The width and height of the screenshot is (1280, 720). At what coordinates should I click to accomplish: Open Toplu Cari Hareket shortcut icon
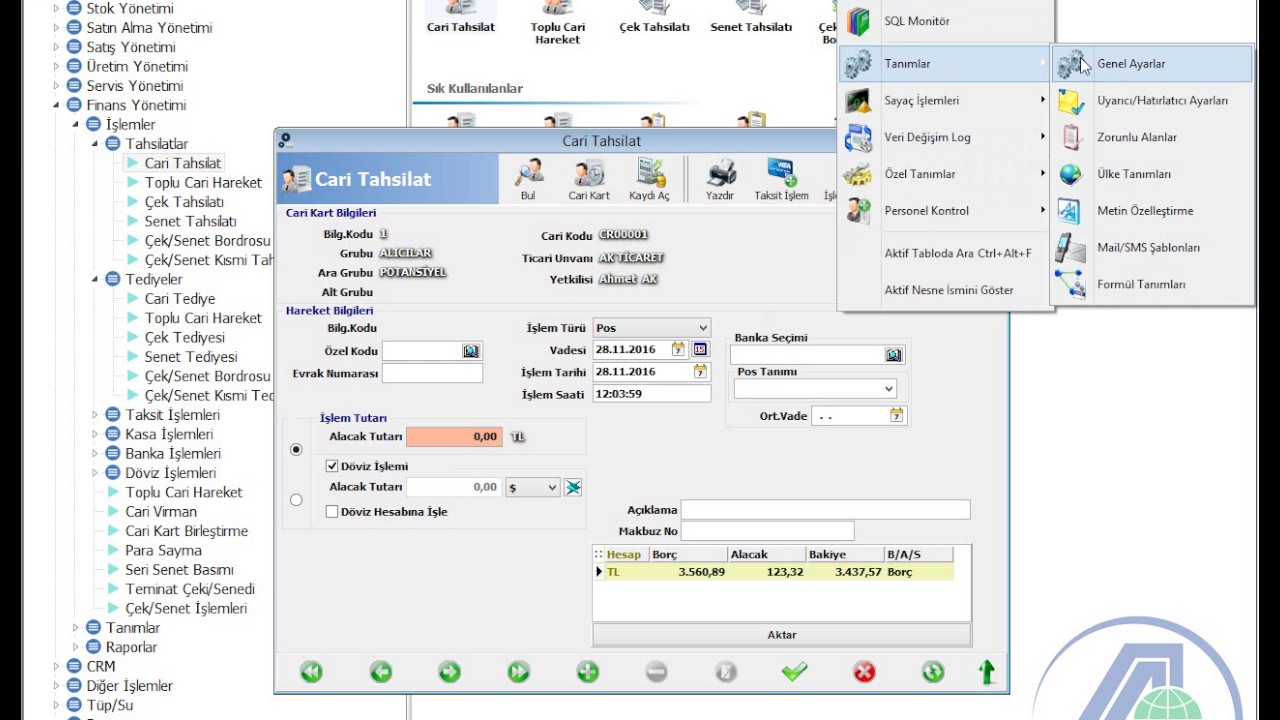point(558,23)
